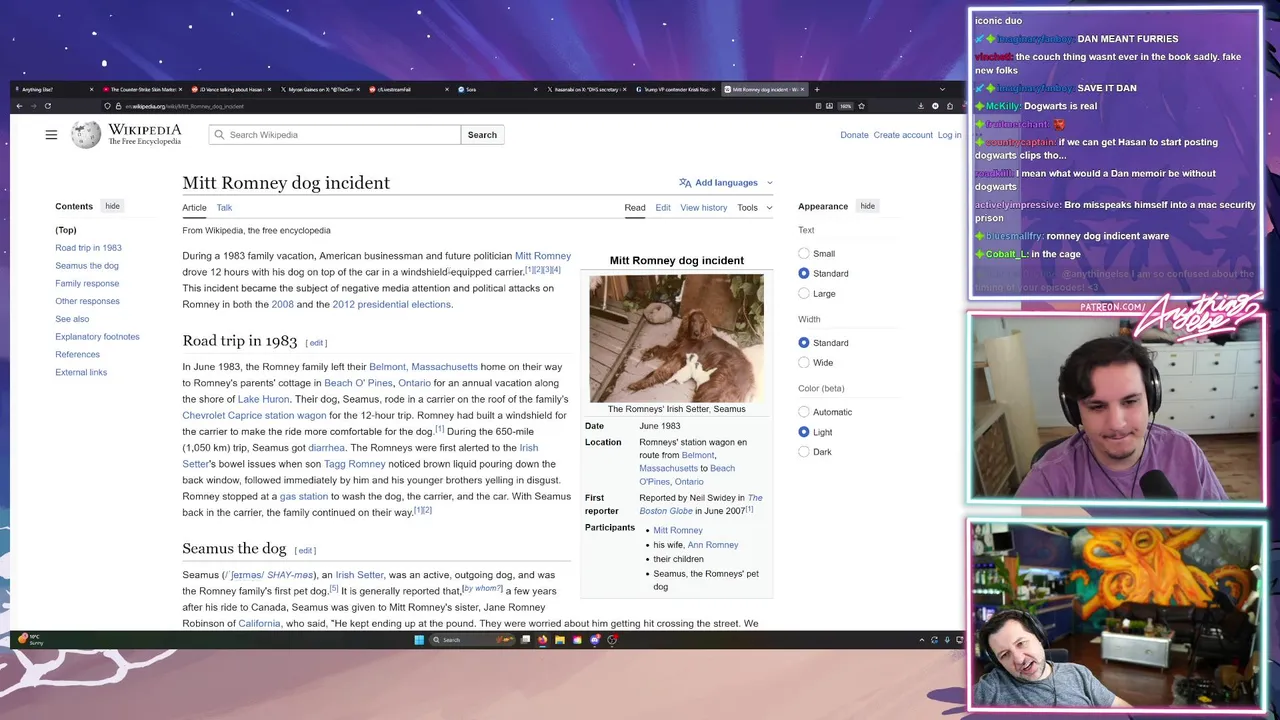Select Small text size
This screenshot has width=1280, height=720.
tap(804, 254)
